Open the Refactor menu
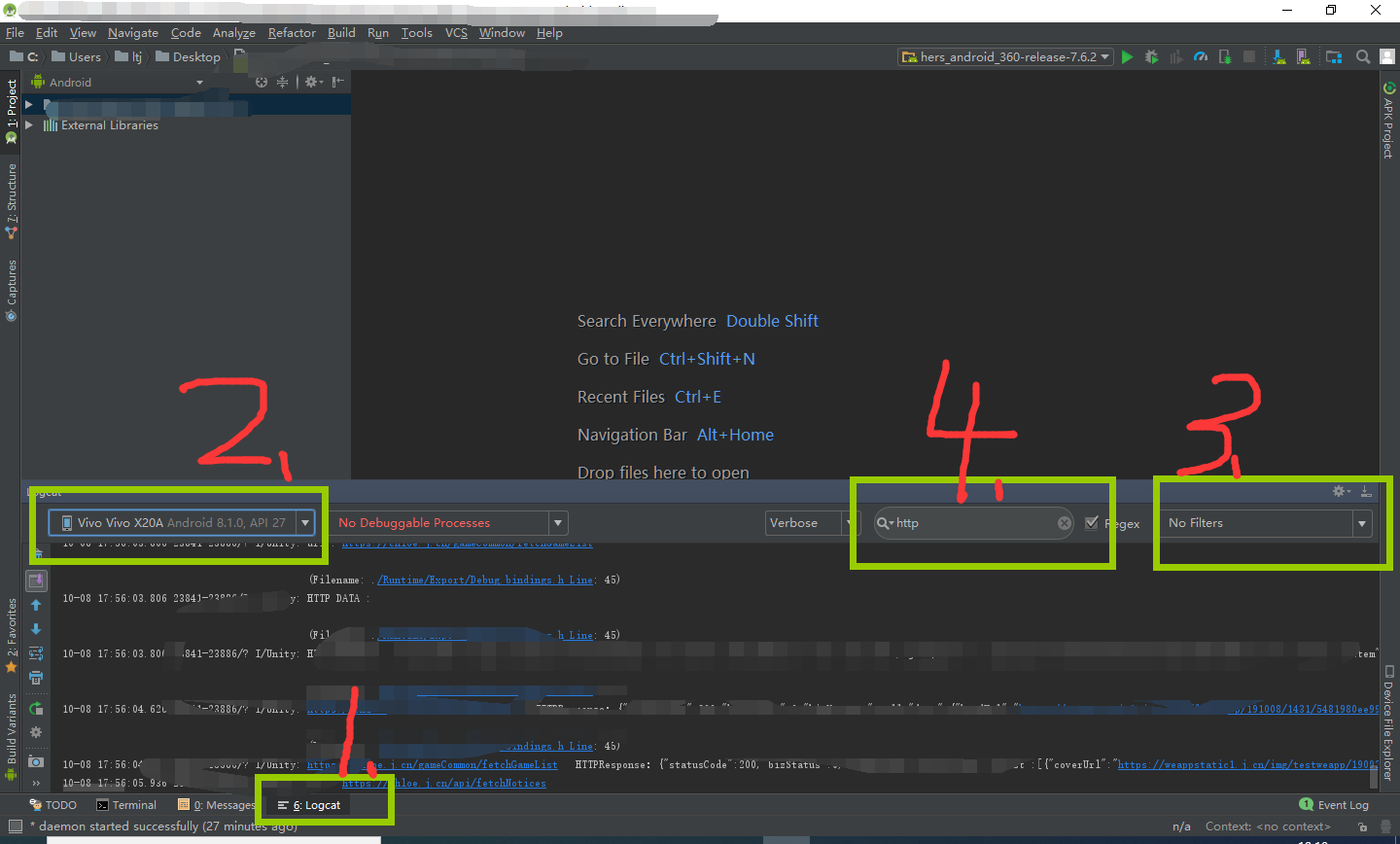 click(292, 33)
